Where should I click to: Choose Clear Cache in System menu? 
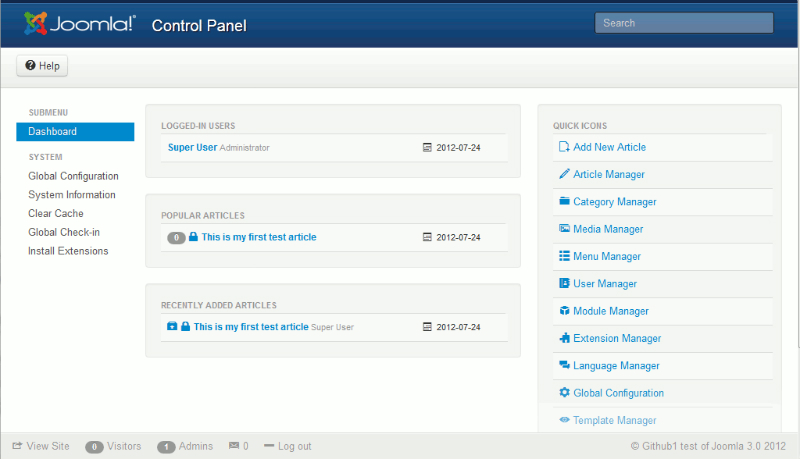click(x=56, y=214)
